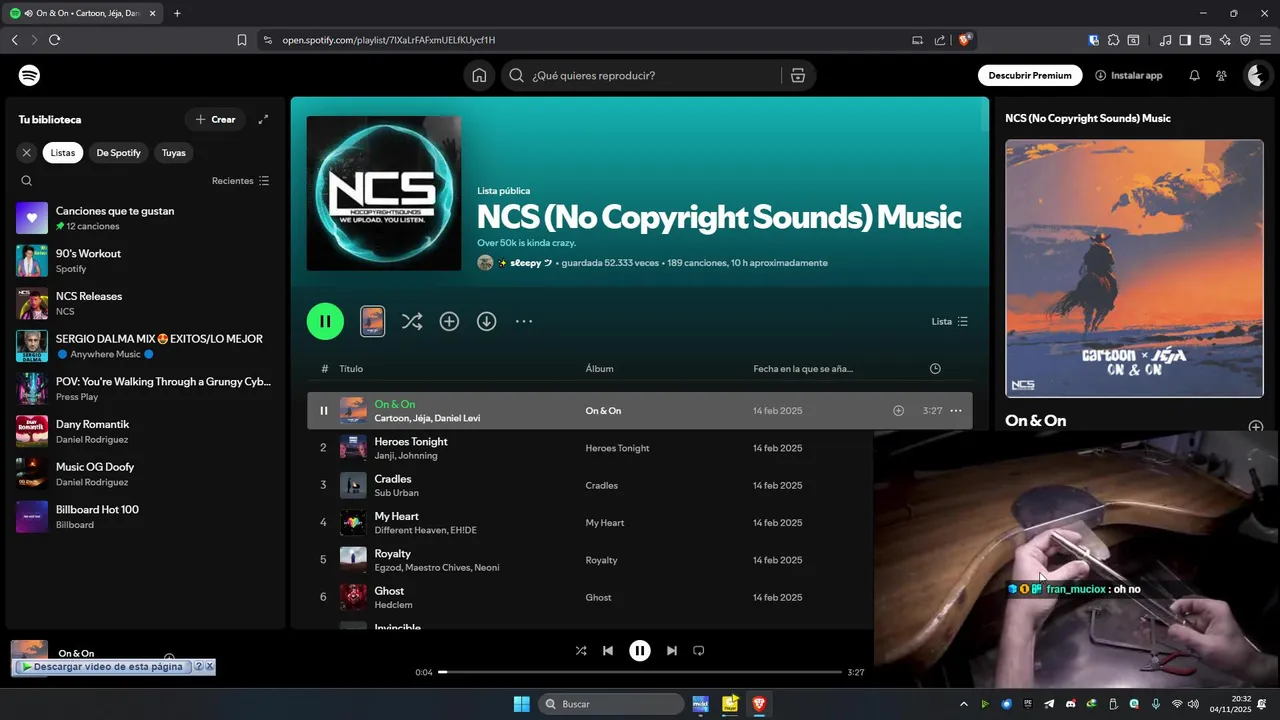Reload the page
The height and width of the screenshot is (720, 1280).
[x=54, y=40]
